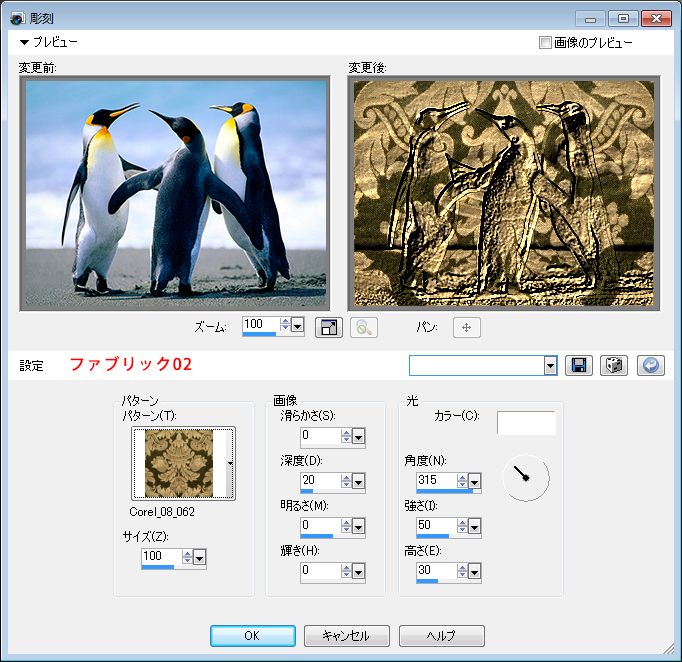Click the 深度 value field
Viewport: 682px width, 662px height.
pyautogui.click(x=320, y=480)
